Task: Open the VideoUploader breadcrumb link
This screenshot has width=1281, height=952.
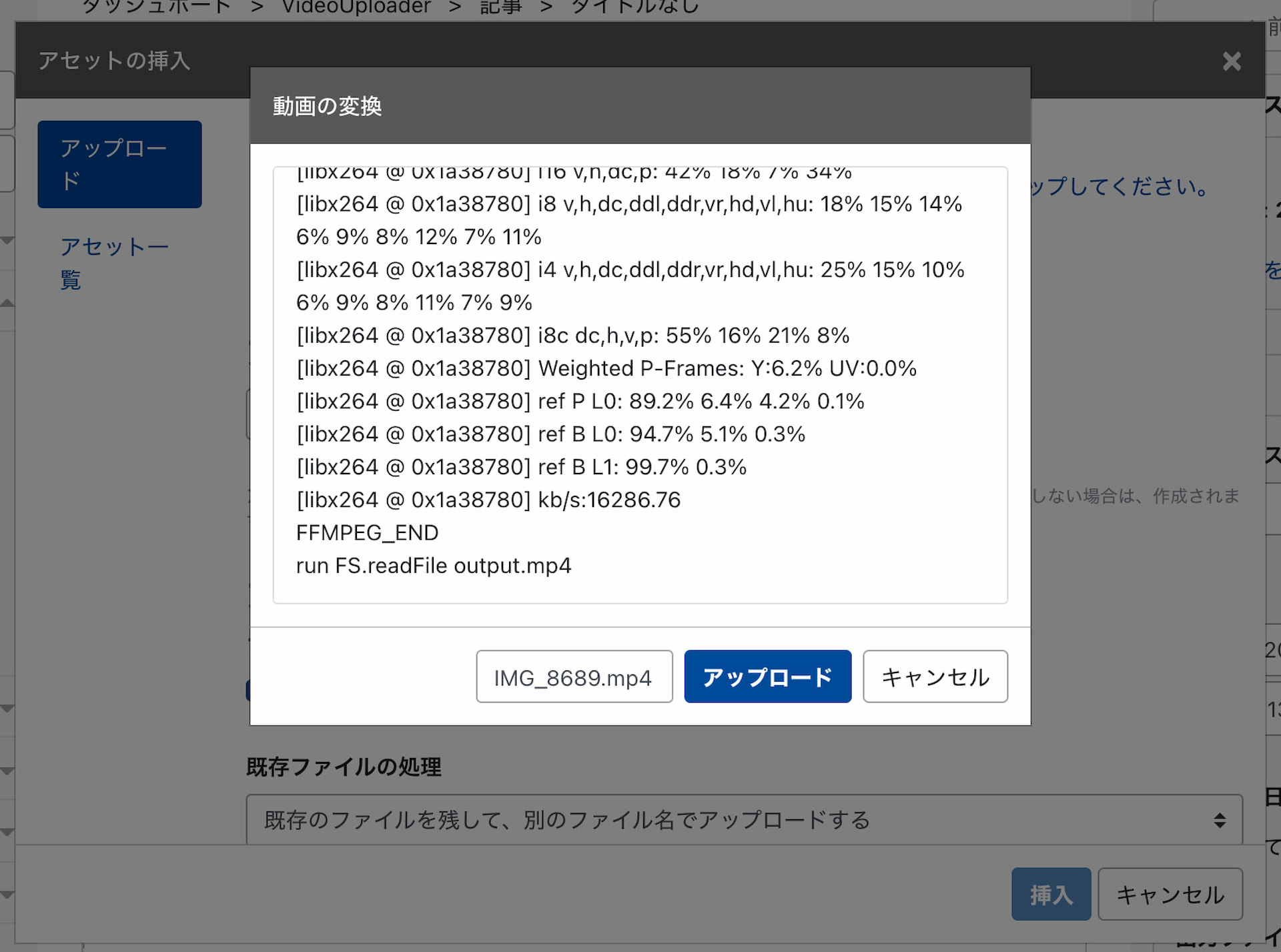Action: 356,7
